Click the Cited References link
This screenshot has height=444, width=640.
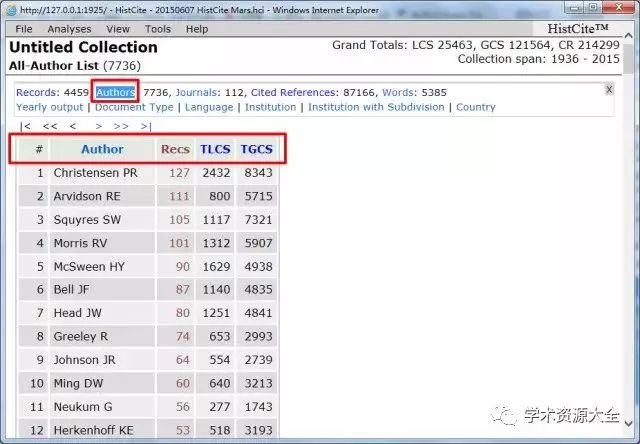[x=293, y=93]
